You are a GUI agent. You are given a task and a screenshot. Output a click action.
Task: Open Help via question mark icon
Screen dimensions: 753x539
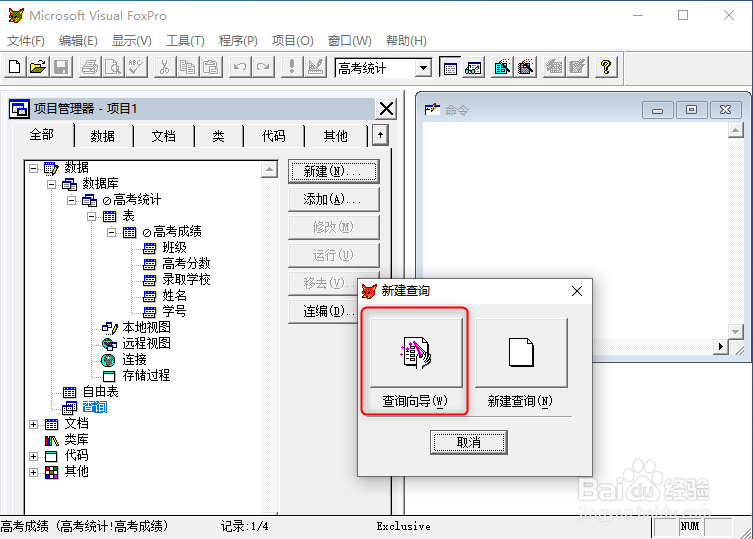pos(606,67)
